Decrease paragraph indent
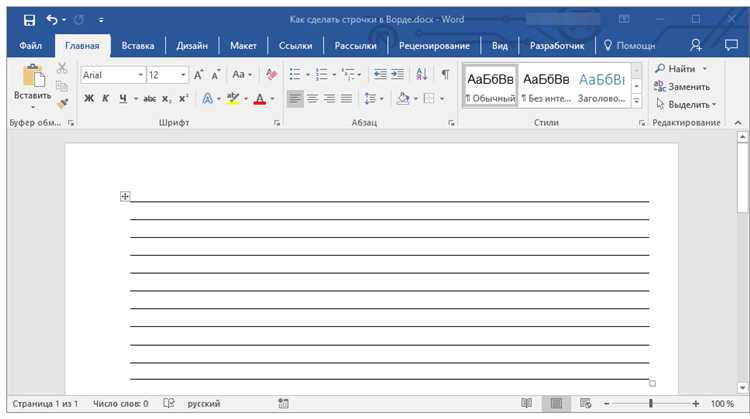The image size is (750, 419). 380,74
